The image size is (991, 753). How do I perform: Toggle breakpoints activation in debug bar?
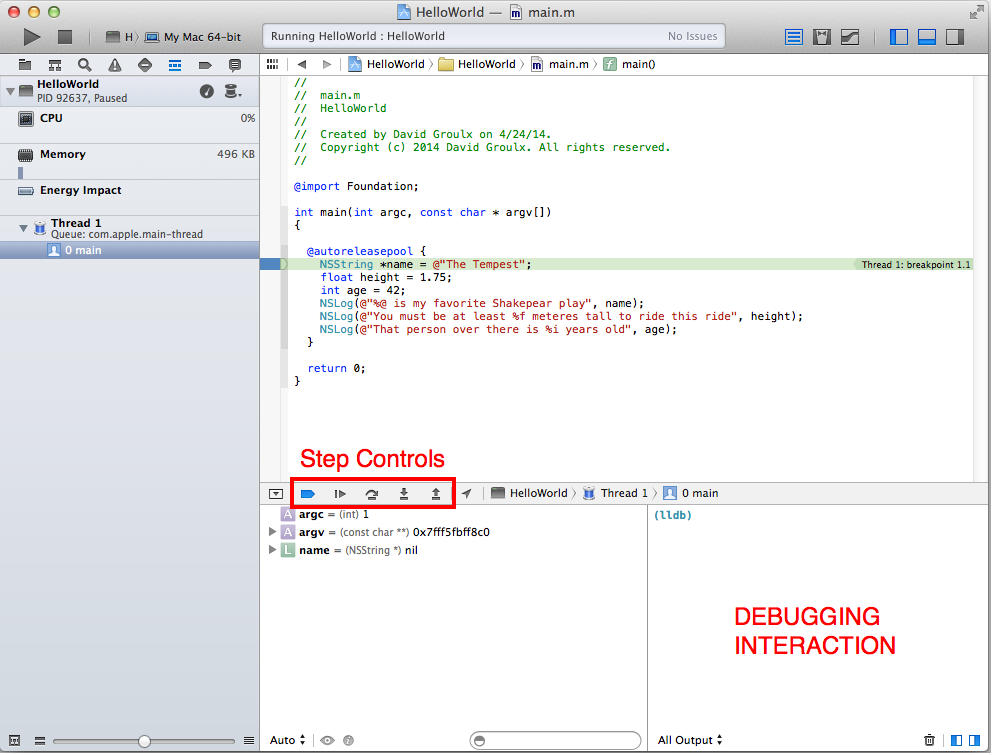coord(308,493)
